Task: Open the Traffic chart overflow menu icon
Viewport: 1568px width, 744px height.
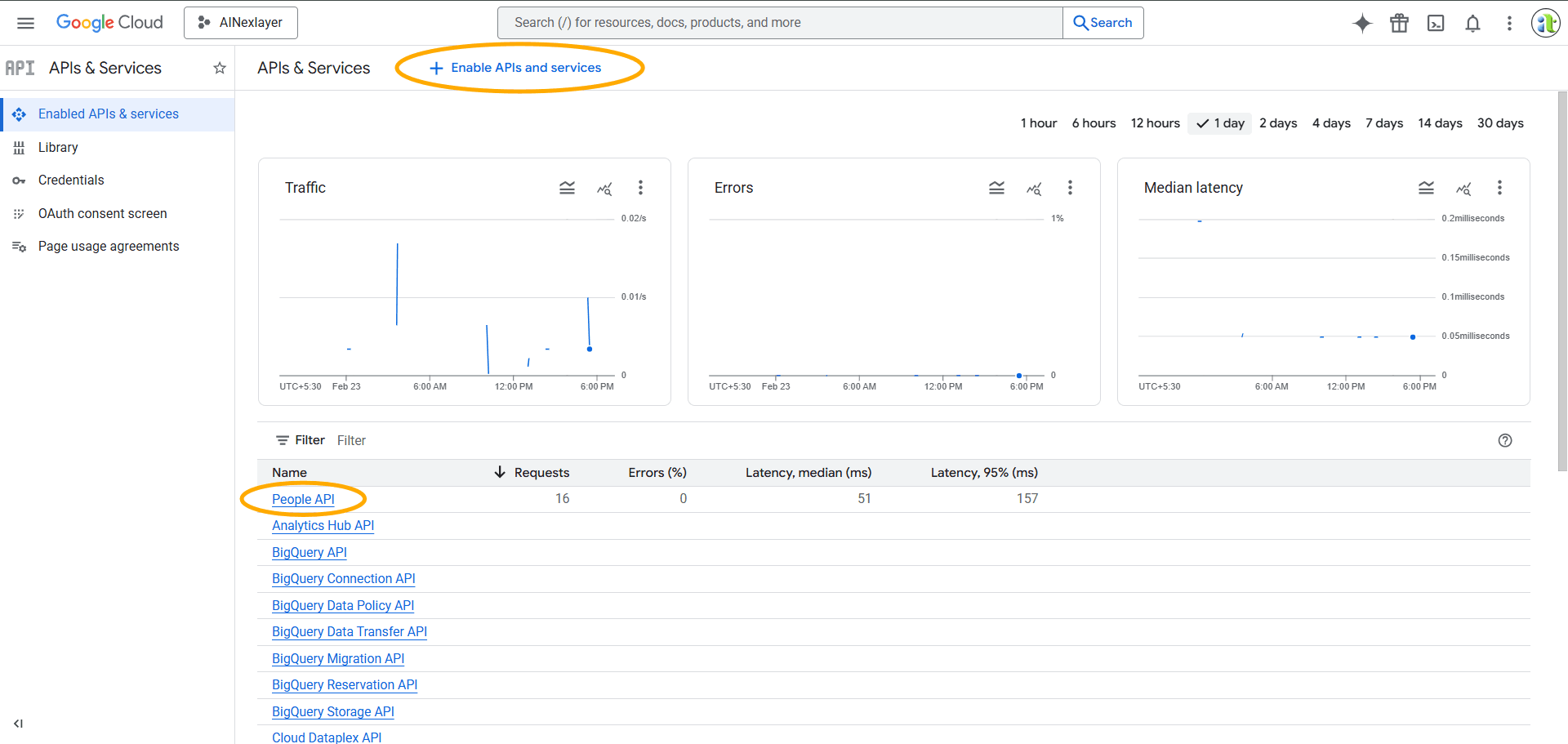Action: pos(641,187)
